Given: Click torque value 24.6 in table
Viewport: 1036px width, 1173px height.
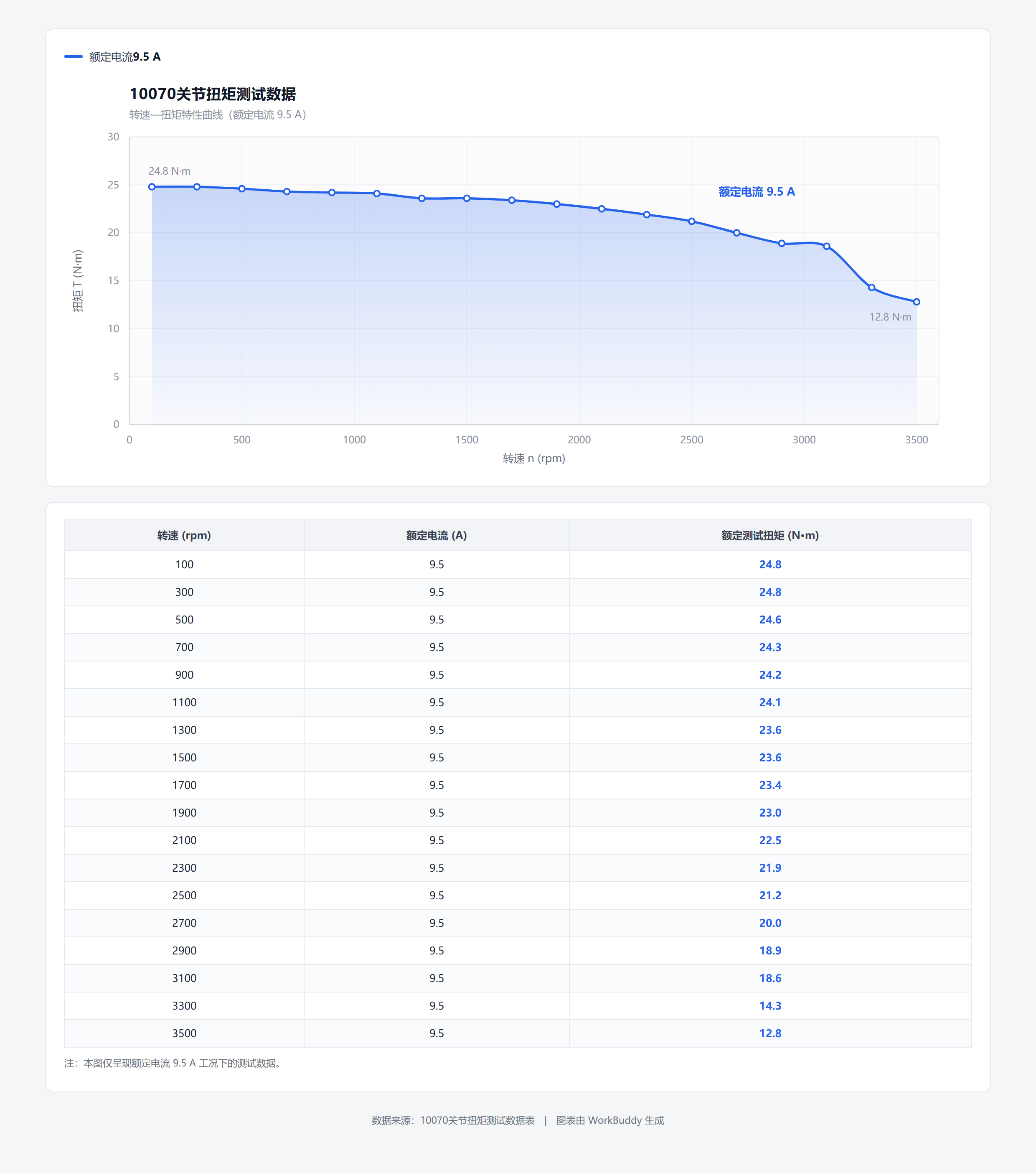Looking at the screenshot, I should [x=770, y=620].
